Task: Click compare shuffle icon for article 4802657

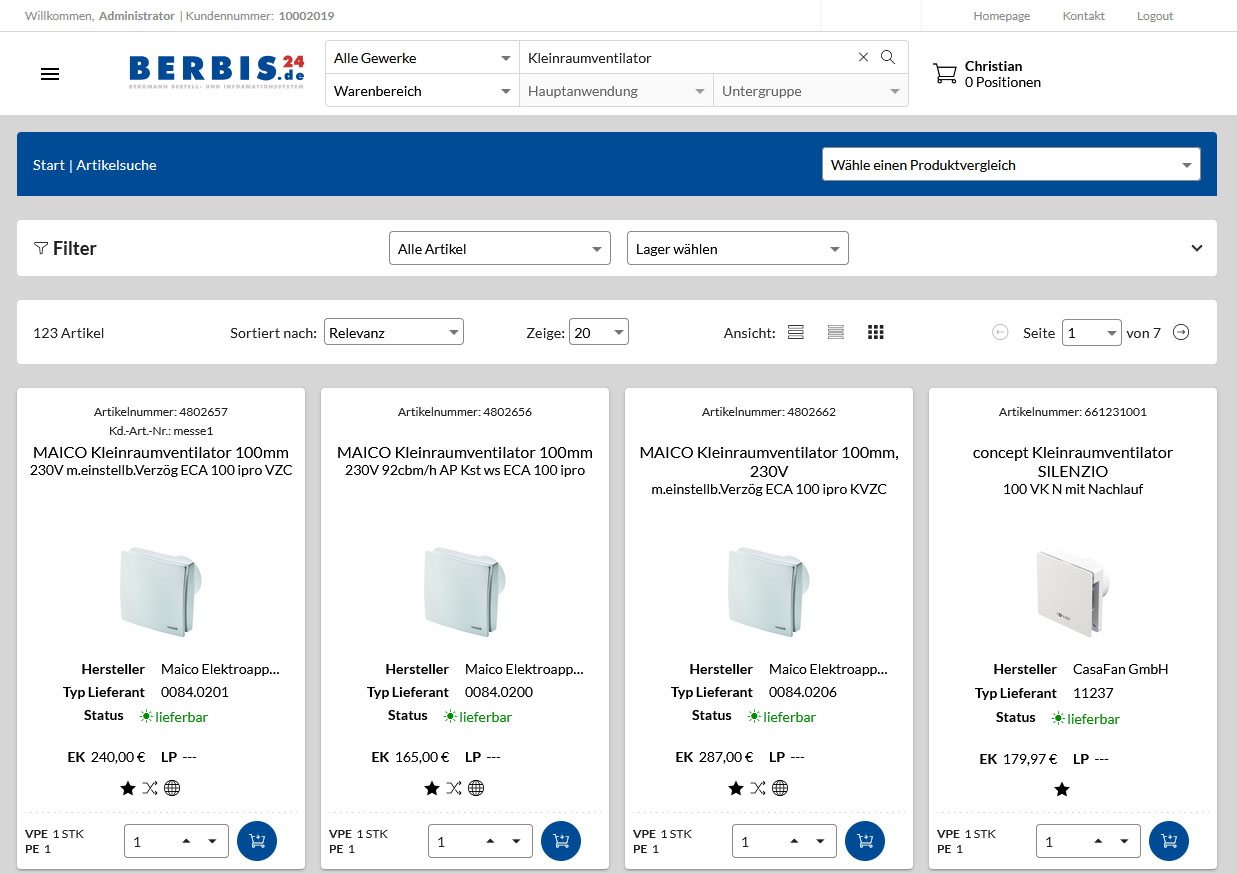Action: 150,788
